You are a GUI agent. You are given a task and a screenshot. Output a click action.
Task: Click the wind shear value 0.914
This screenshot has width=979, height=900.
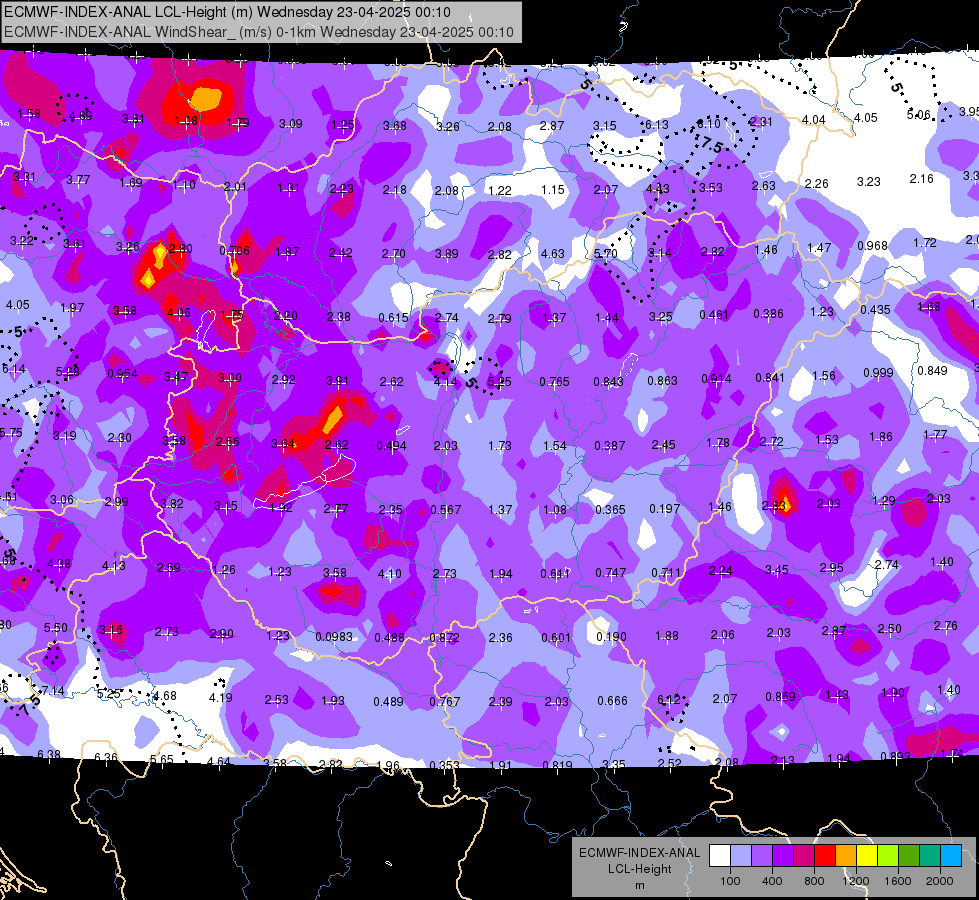716,378
